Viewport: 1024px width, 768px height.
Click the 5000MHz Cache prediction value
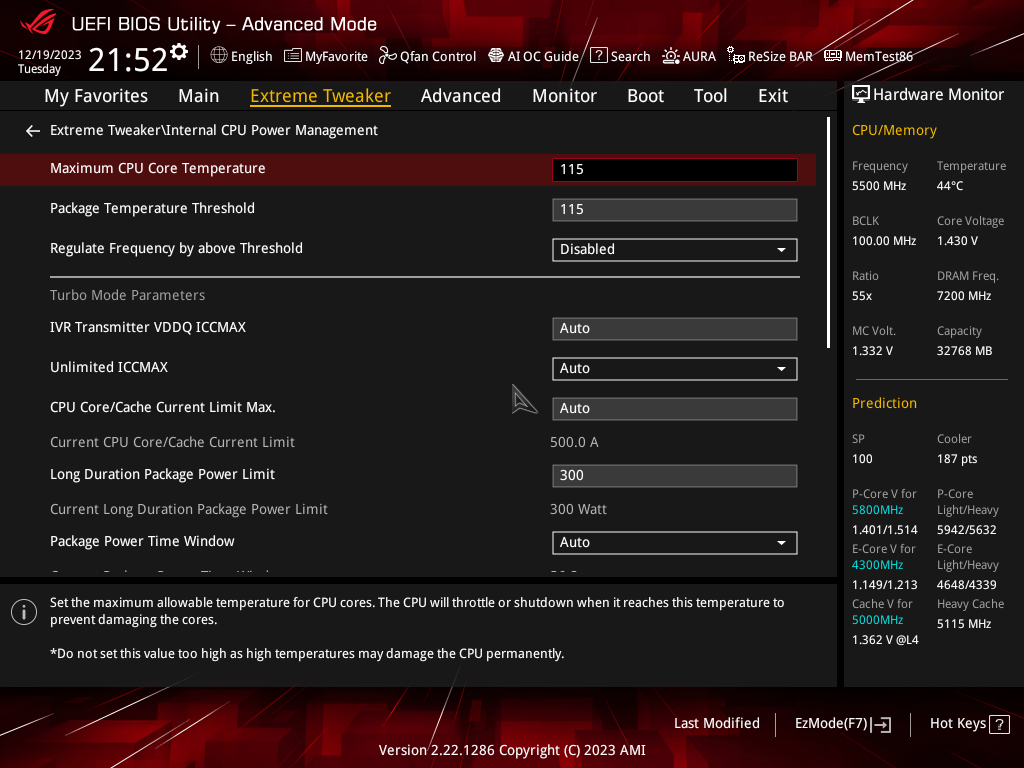pos(877,620)
